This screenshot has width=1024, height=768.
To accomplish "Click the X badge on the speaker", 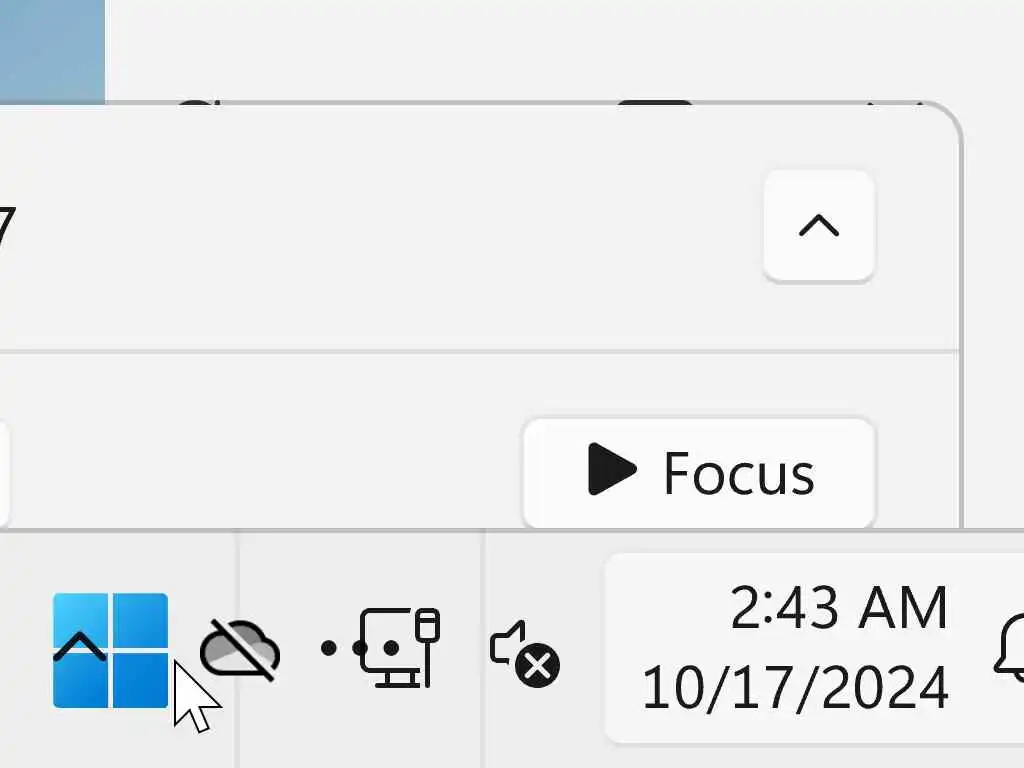I will [x=537, y=666].
